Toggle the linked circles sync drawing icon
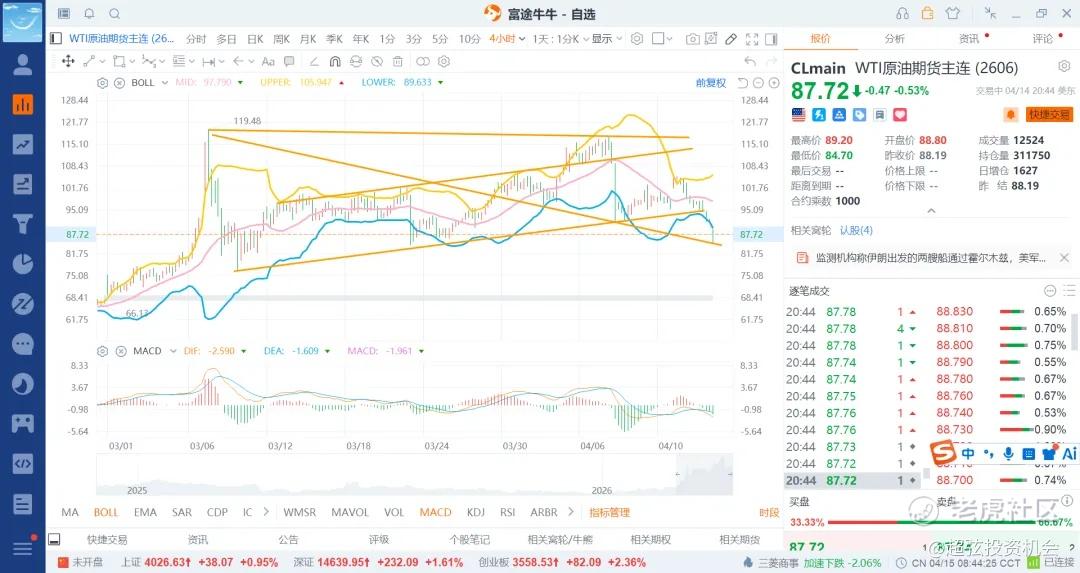Image resolution: width=1080 pixels, height=573 pixels. coord(423,61)
